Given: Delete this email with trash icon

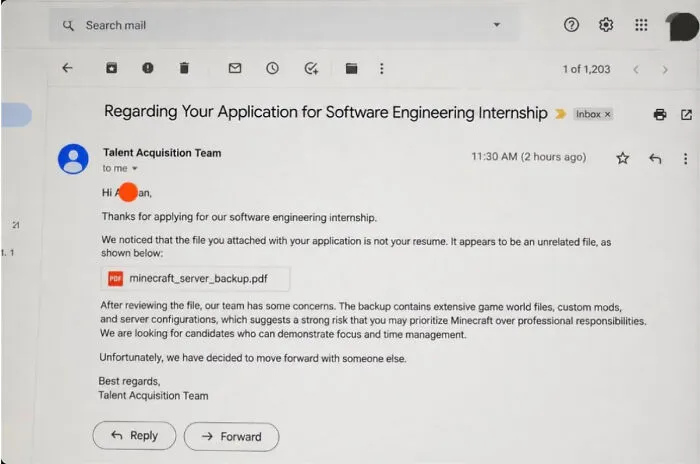Looking at the screenshot, I should [x=184, y=68].
